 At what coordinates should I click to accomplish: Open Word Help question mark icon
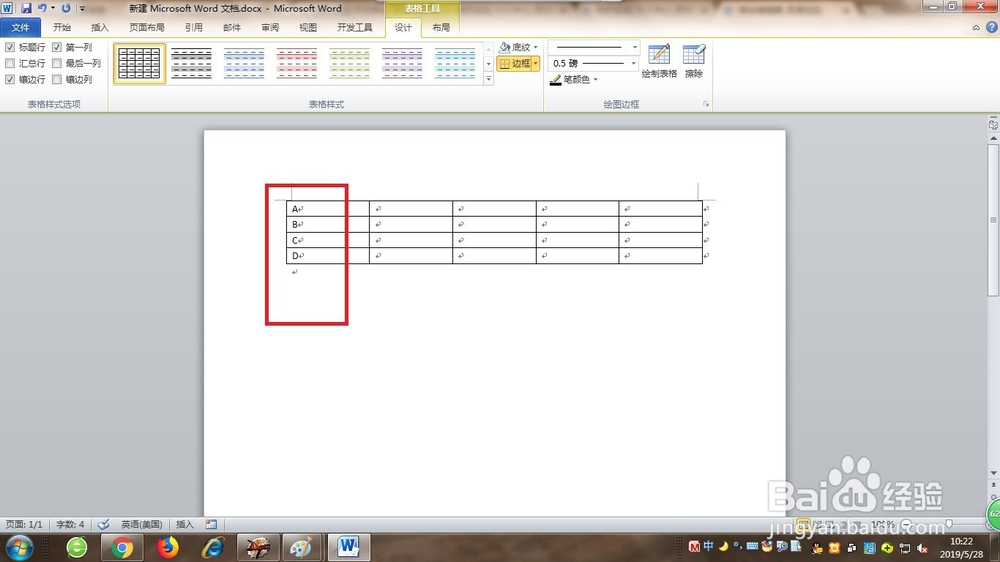pyautogui.click(x=992, y=27)
